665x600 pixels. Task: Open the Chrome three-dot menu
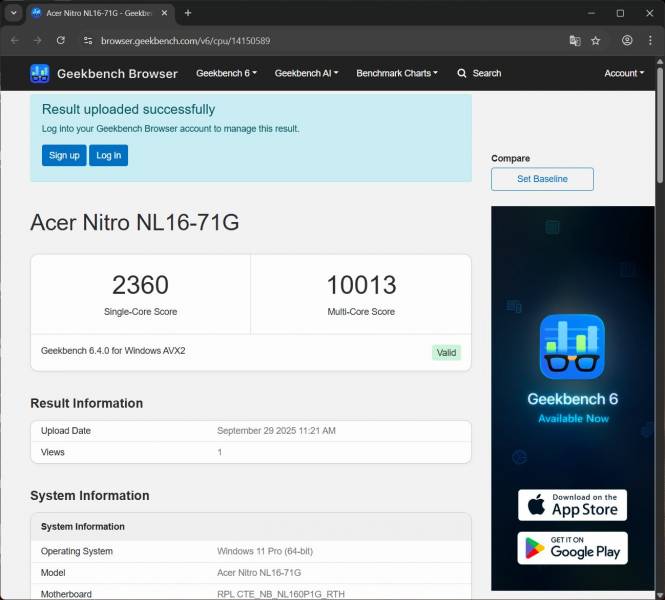tap(650, 40)
